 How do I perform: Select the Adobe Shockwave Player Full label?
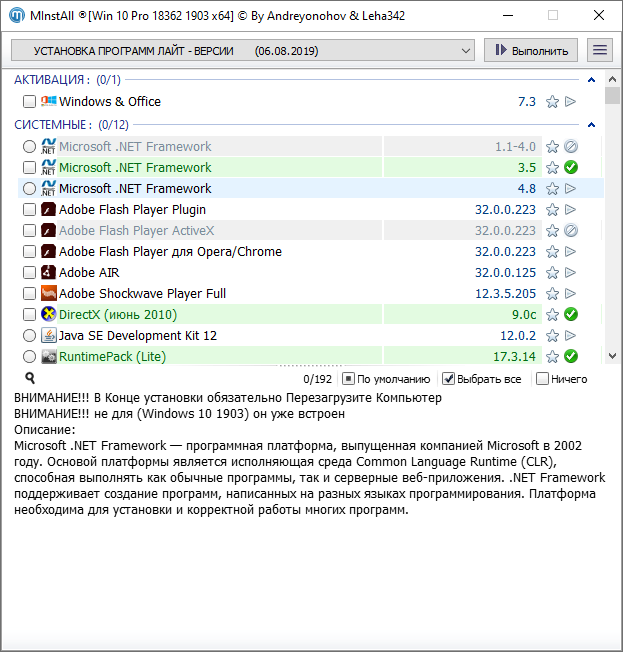pos(142,294)
